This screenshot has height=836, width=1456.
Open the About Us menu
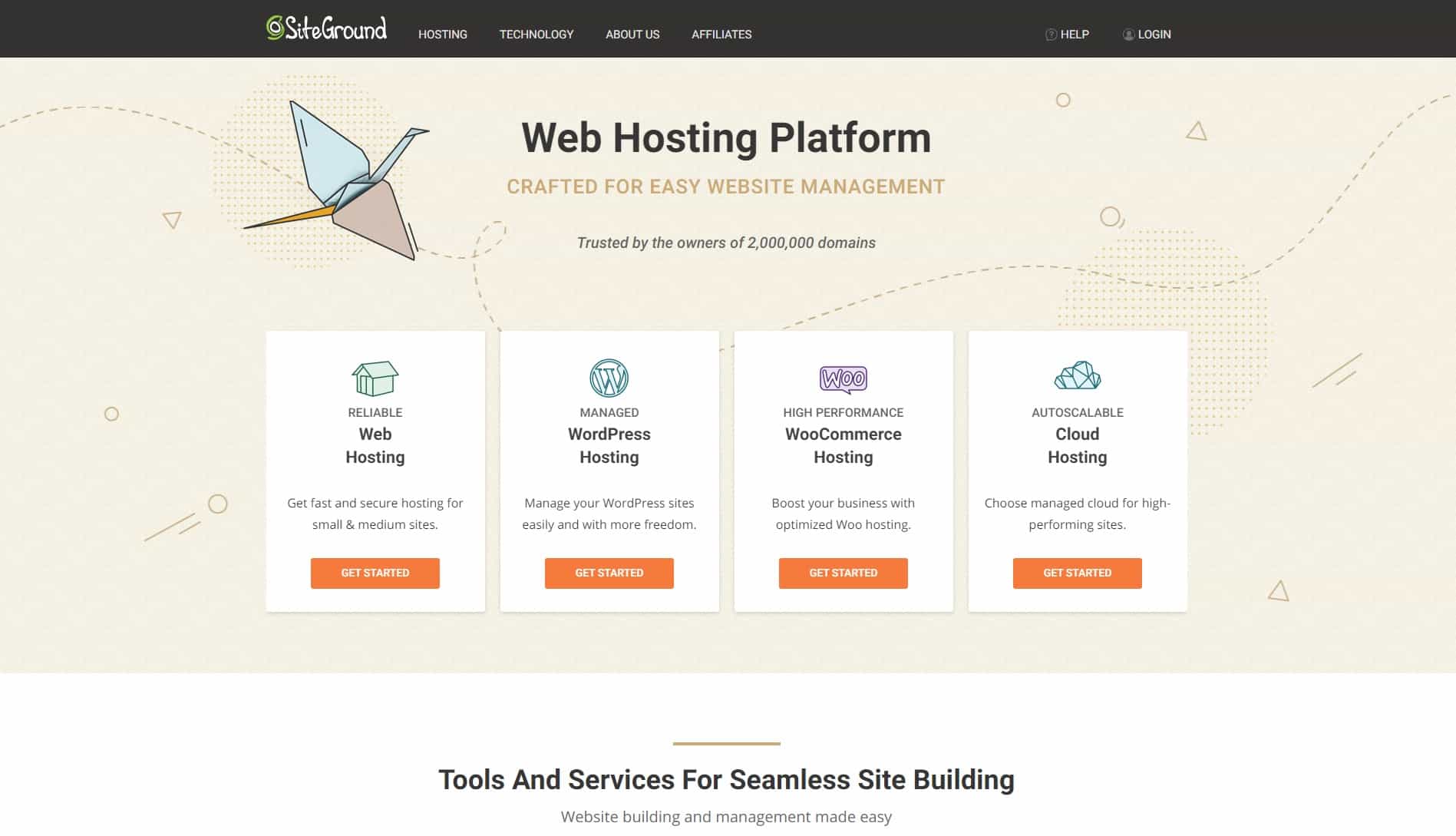632,35
